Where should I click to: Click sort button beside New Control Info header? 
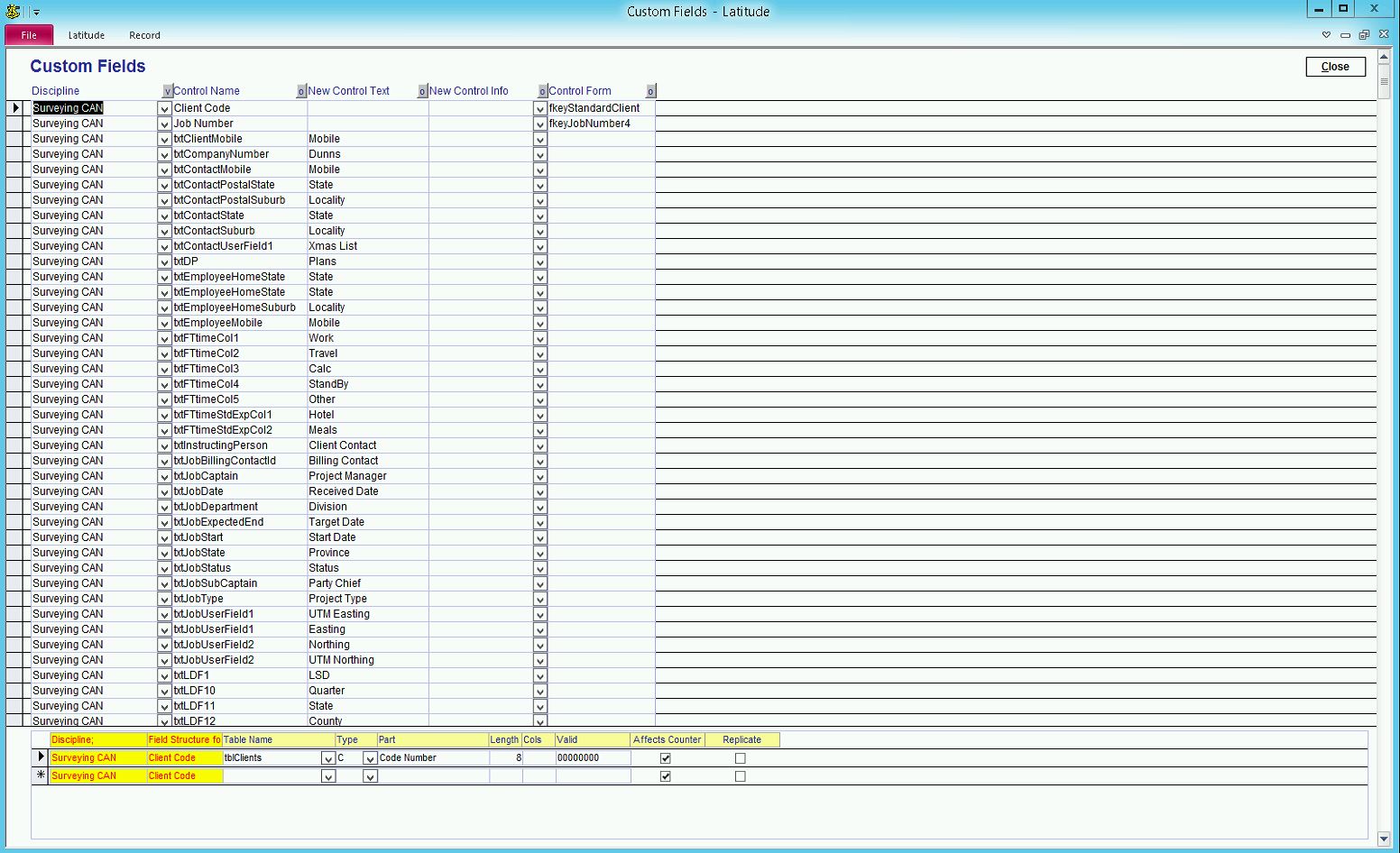542,91
